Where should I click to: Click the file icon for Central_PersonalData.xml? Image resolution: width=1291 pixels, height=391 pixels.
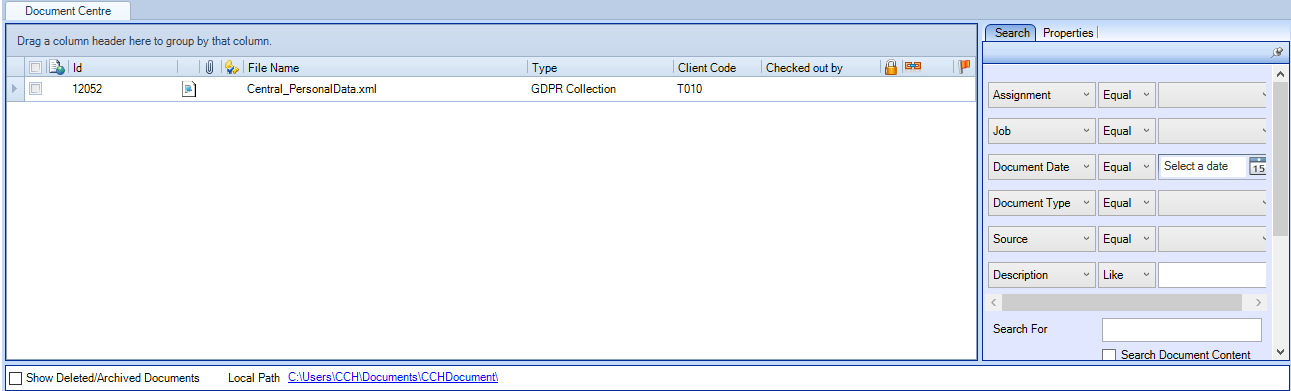coord(188,89)
